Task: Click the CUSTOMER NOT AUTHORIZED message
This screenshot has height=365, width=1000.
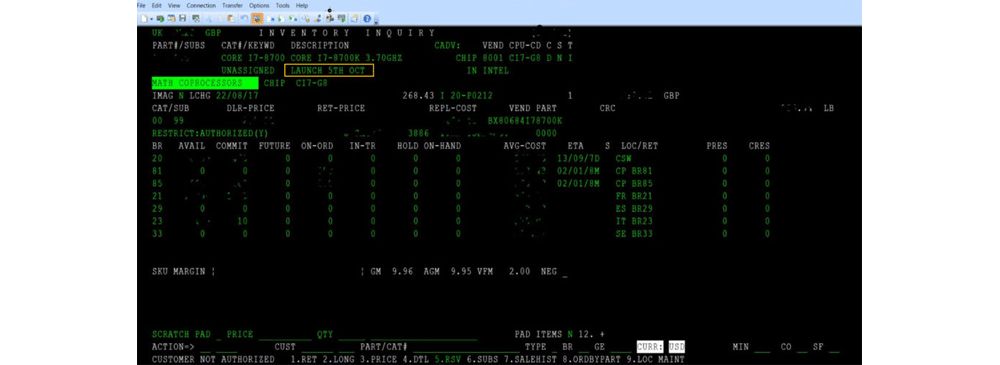Action: 213,359
